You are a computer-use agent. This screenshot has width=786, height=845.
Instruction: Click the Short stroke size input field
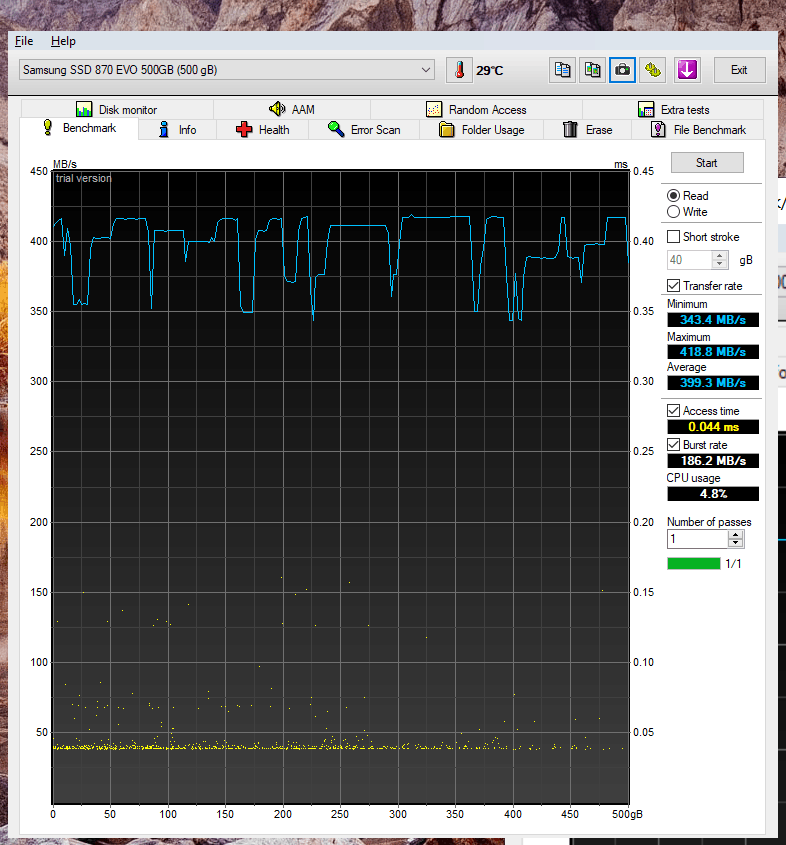click(x=690, y=260)
